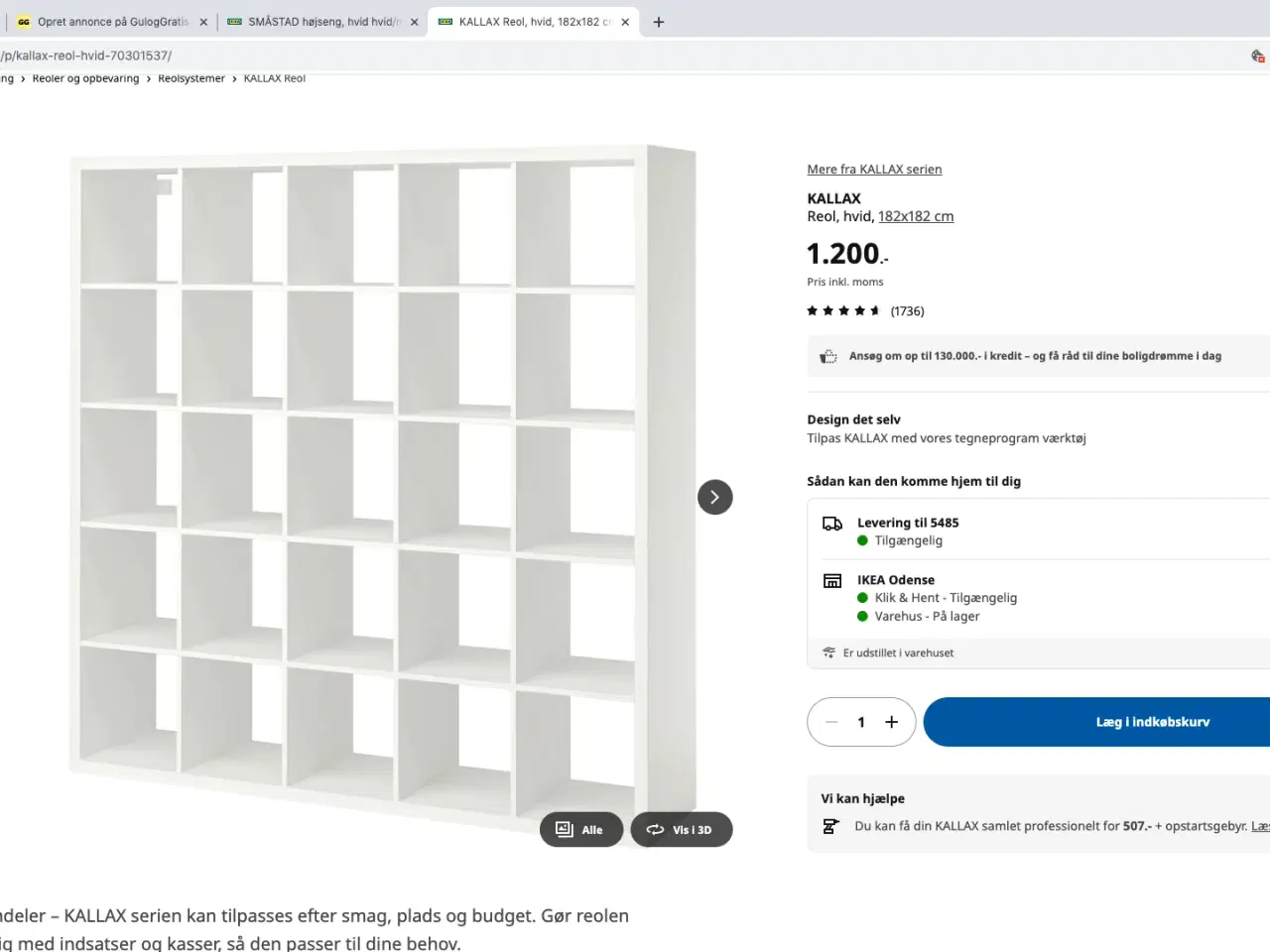The image size is (1270, 952).
Task: Navigate to Reolsystemer in the breadcrumb
Action: click(191, 77)
